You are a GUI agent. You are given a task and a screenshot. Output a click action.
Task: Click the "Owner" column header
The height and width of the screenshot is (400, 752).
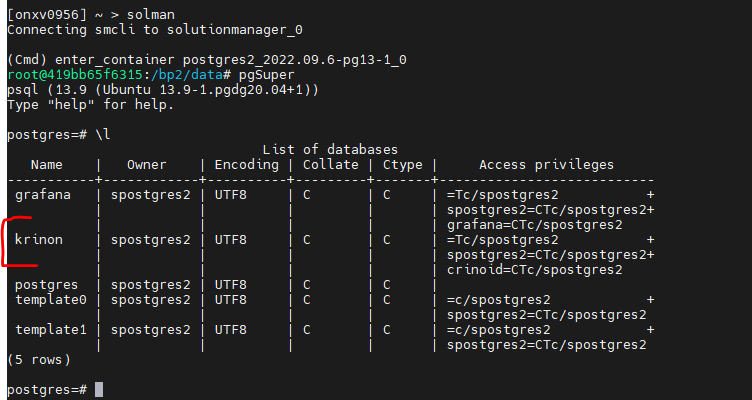coord(146,165)
